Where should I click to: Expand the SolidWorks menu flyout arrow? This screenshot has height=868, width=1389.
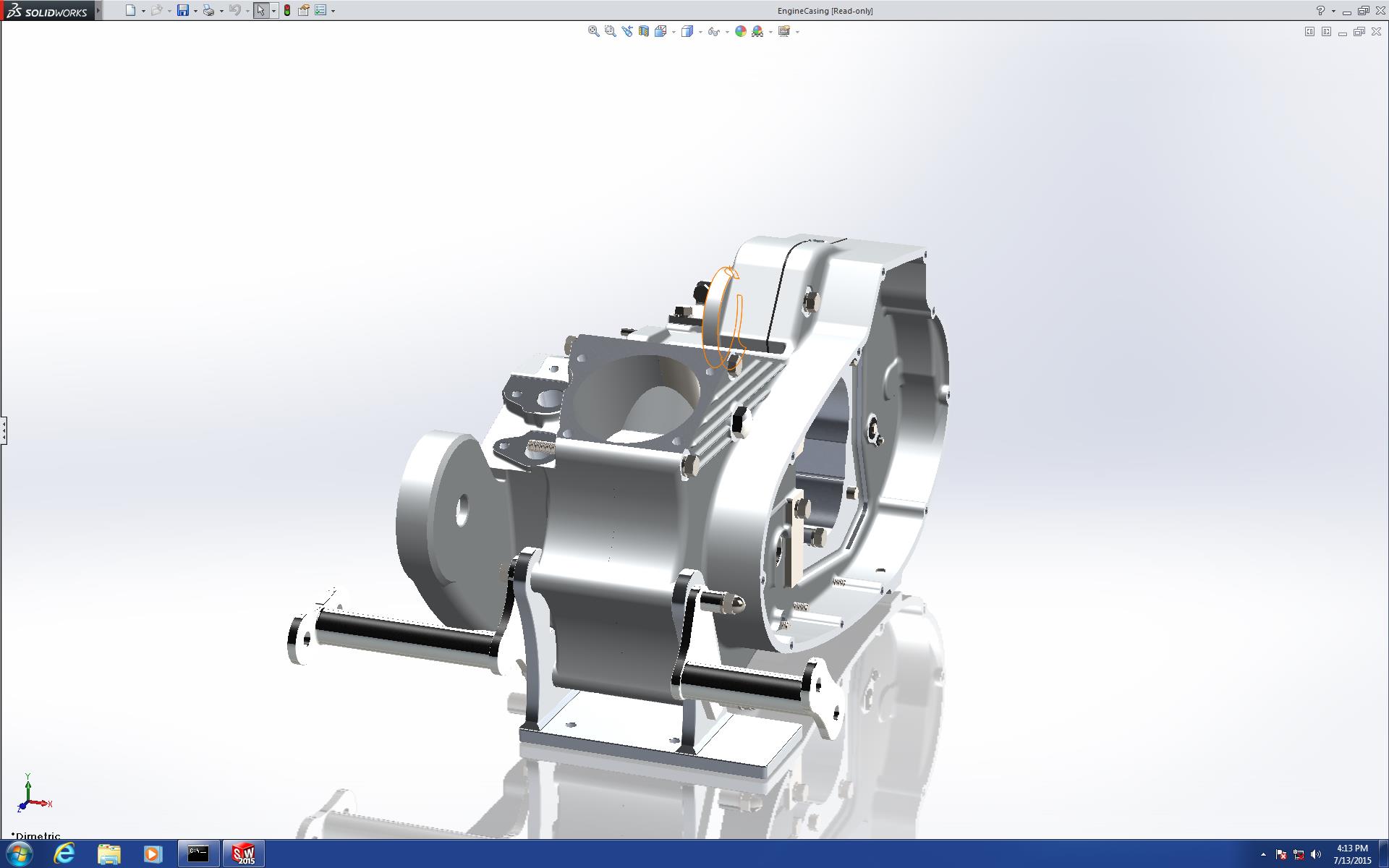tap(98, 10)
